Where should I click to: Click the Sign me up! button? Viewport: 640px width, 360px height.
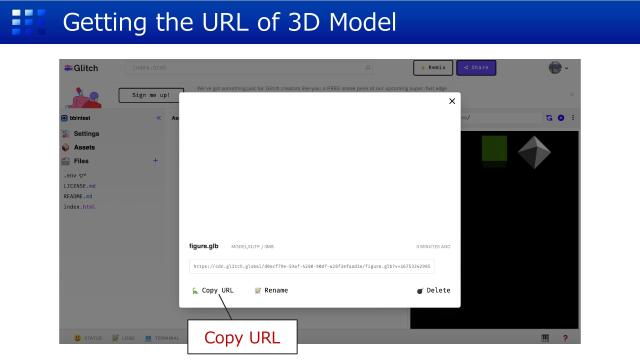pos(151,95)
